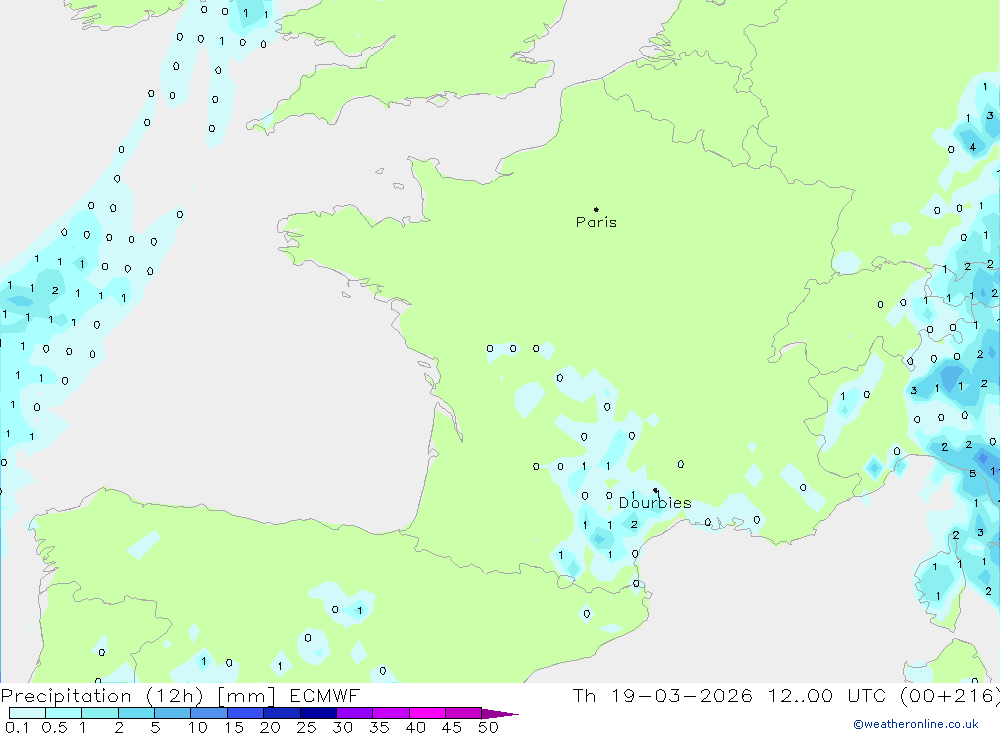Select the 25–30 mm navy legend swatch
Viewport: 1000px width, 733px height.
(318, 713)
